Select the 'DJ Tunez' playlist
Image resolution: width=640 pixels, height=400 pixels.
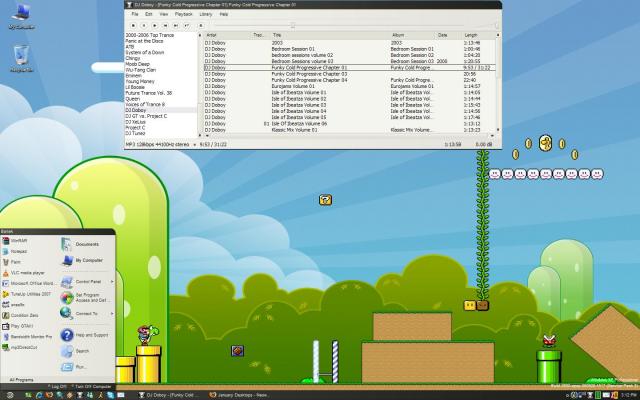pos(135,133)
